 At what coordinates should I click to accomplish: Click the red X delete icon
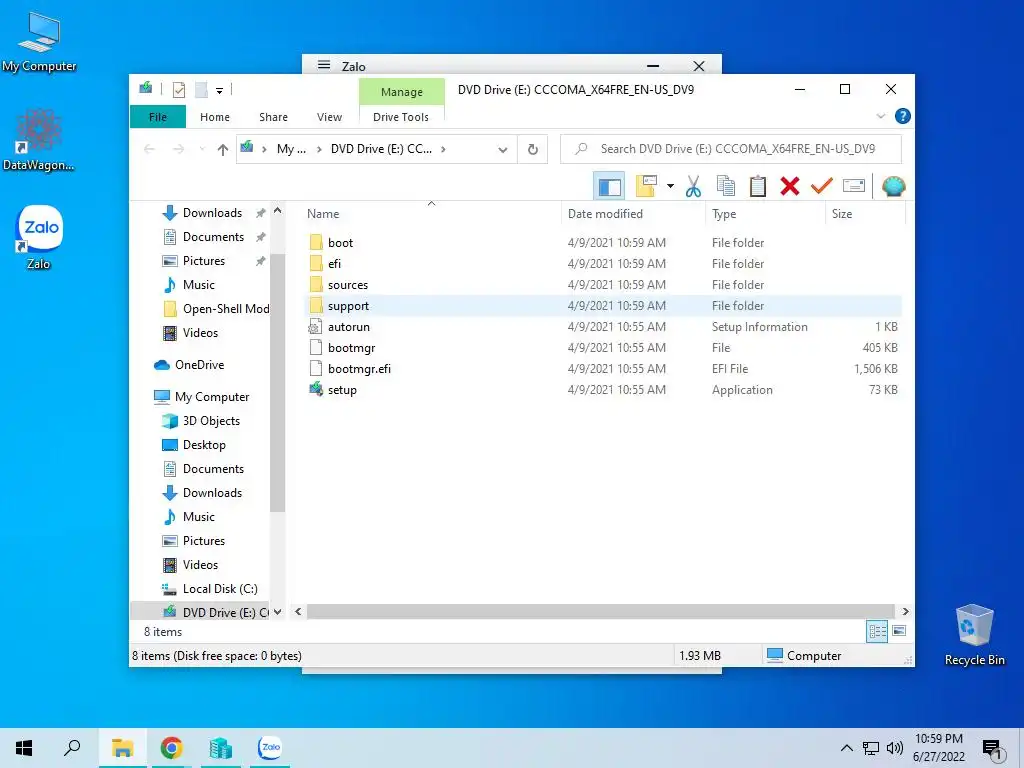click(790, 187)
